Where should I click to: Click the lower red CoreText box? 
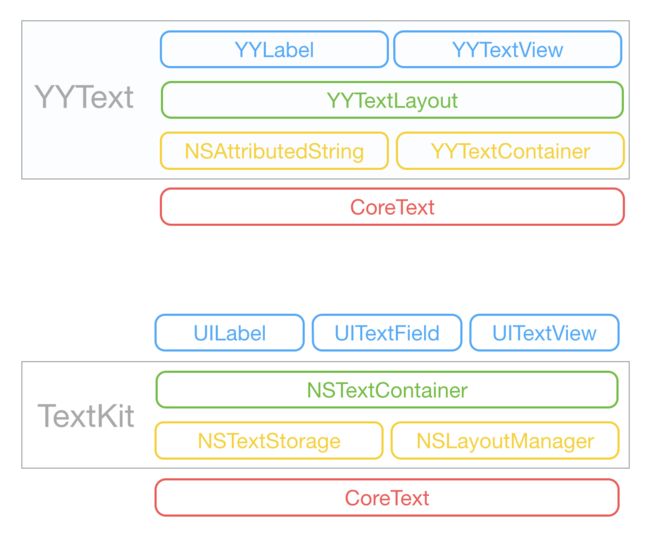point(387,498)
